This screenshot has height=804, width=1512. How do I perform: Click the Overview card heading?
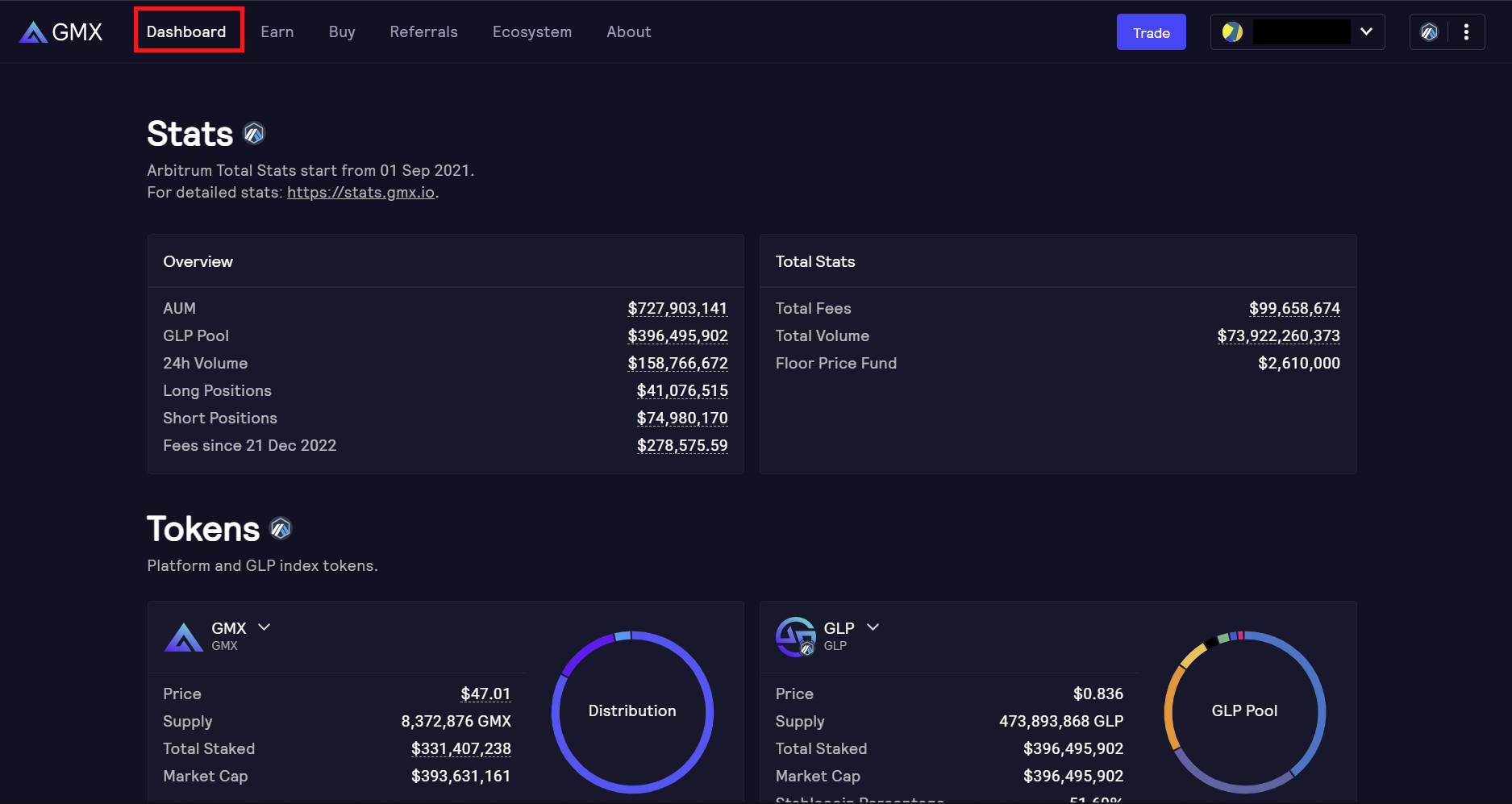(198, 261)
